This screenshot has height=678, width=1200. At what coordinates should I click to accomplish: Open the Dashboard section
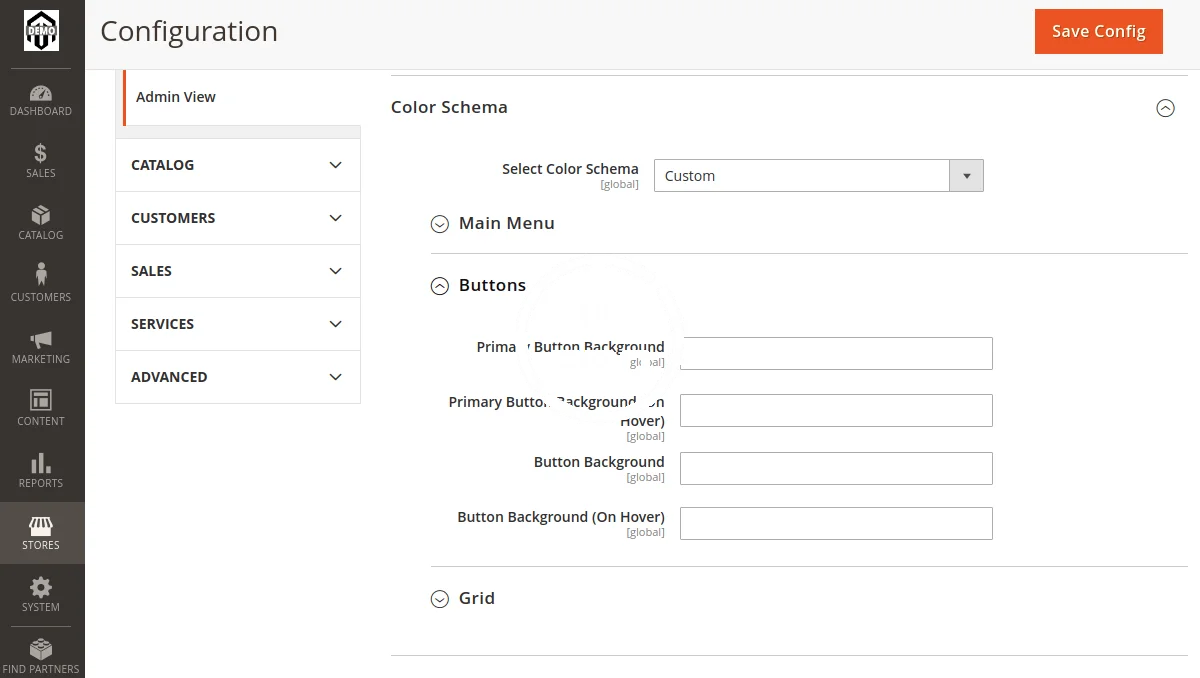(41, 100)
